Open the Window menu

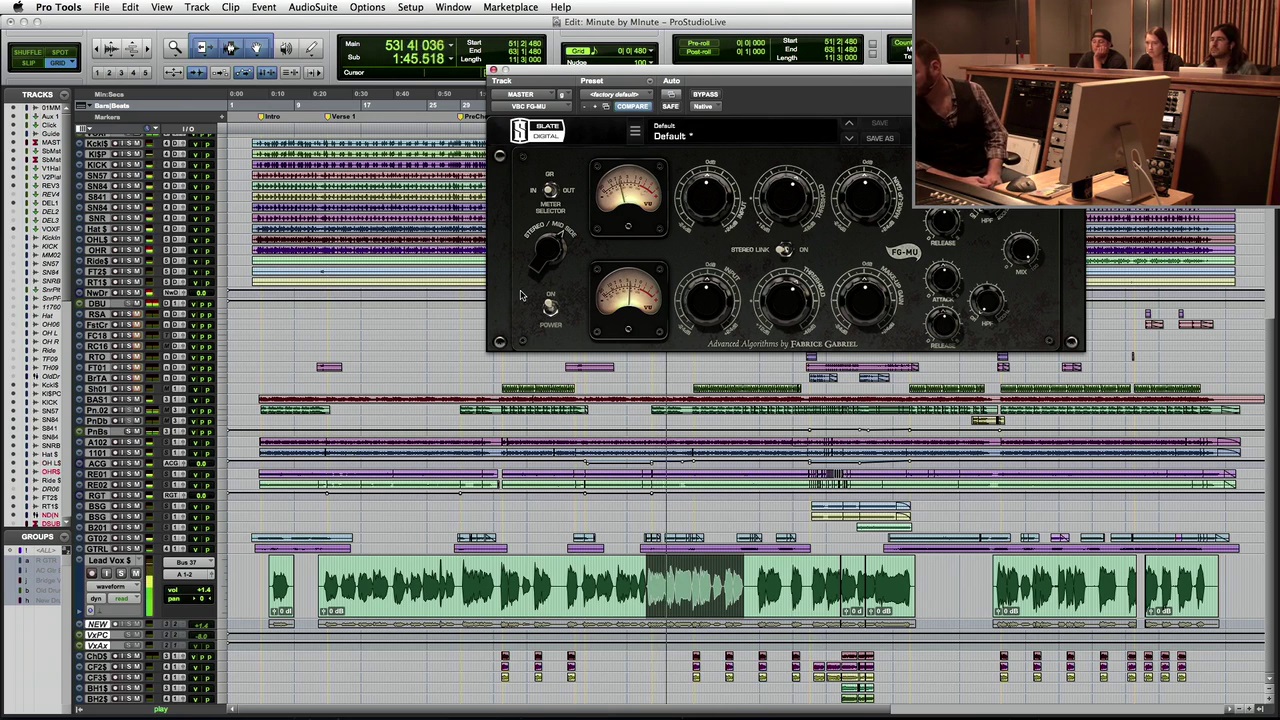tap(453, 7)
